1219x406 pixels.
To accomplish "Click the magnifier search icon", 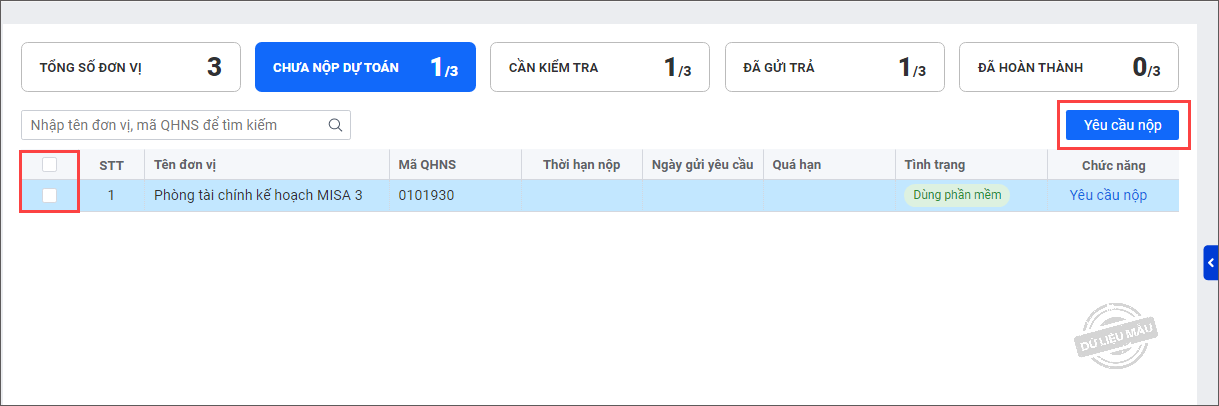I will (336, 125).
